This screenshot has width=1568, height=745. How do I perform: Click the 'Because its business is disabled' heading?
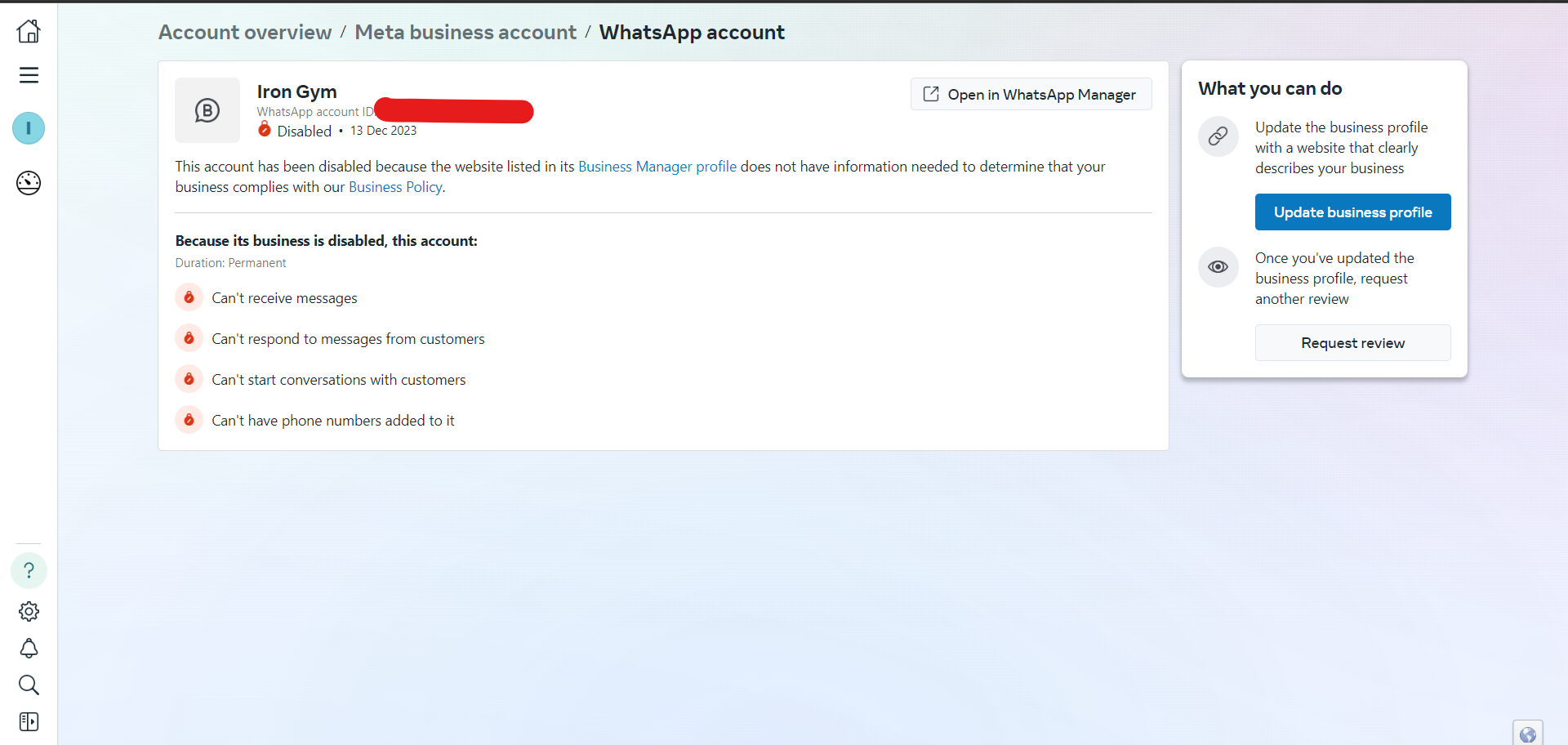pos(326,241)
